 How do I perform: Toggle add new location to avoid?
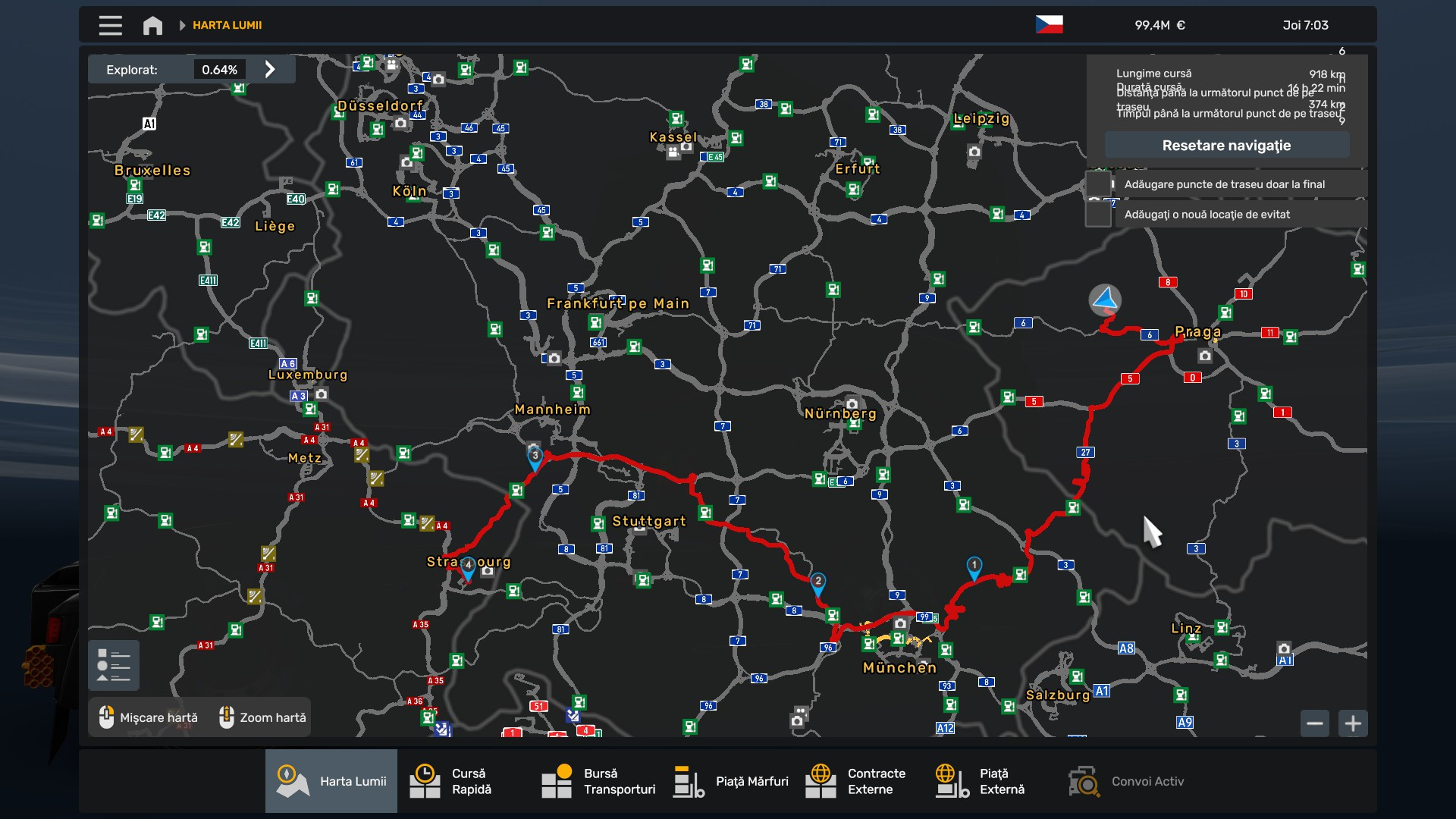(x=1098, y=215)
